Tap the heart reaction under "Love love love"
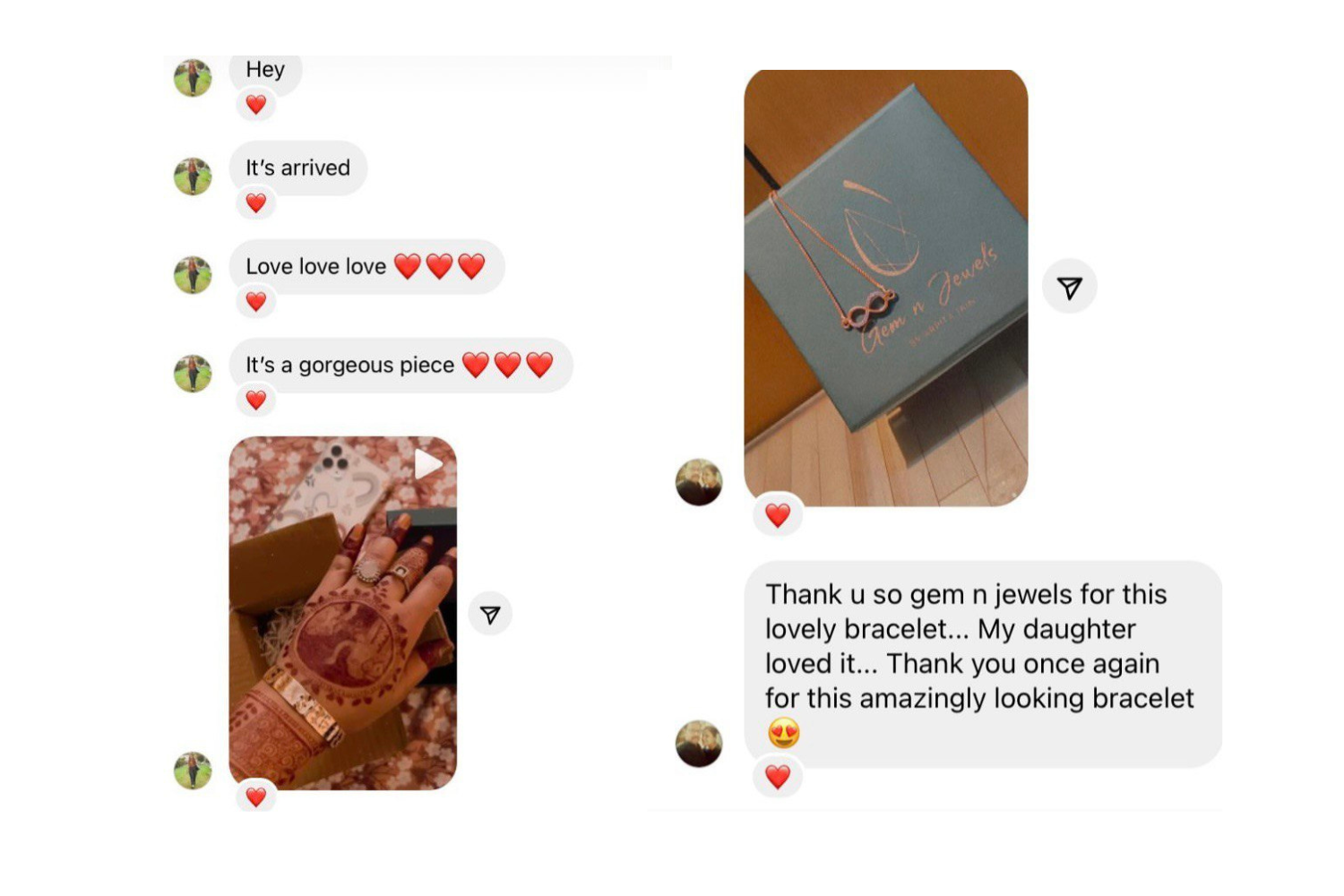 click(256, 301)
